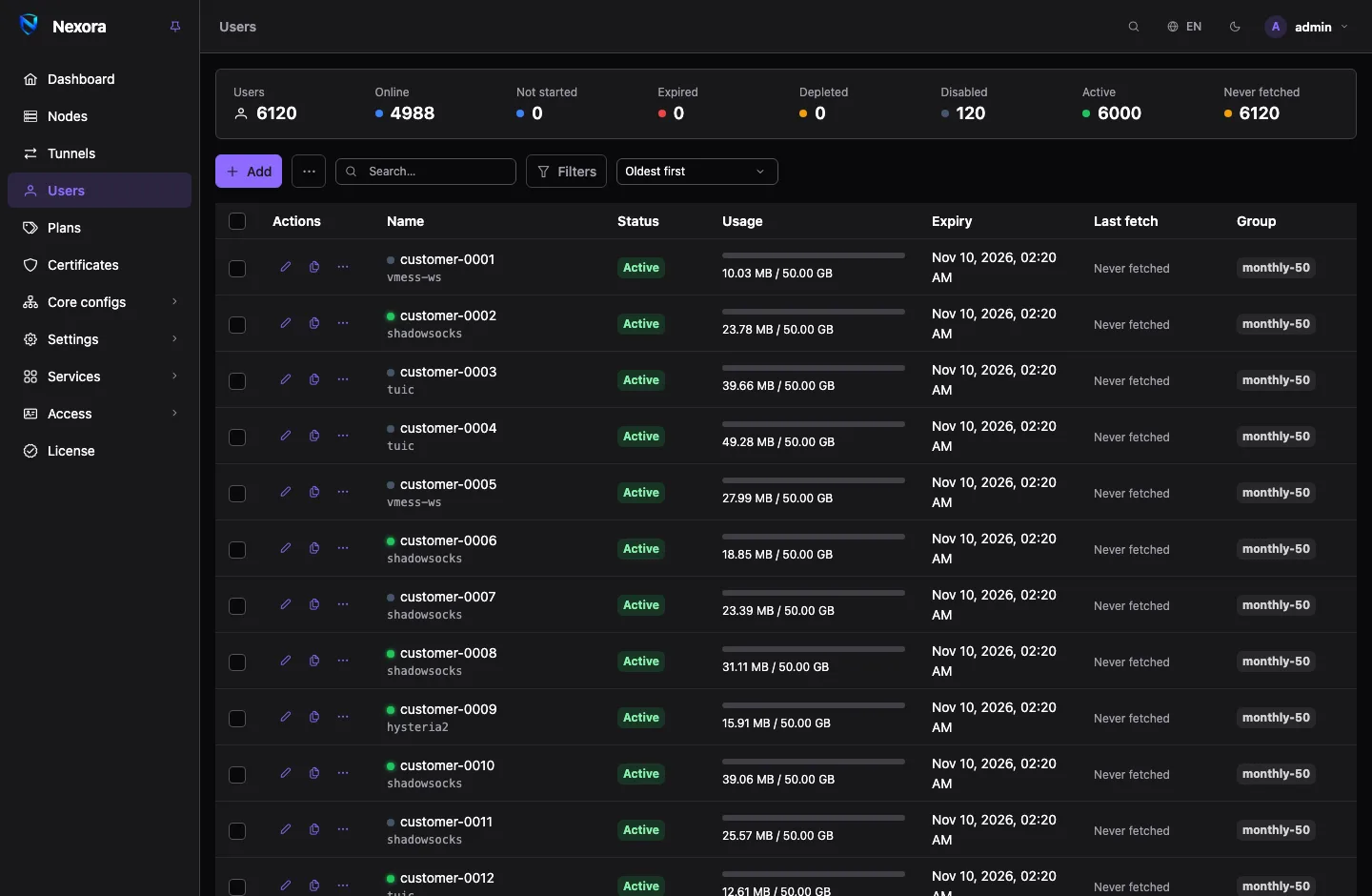This screenshot has width=1372, height=896.
Task: Open more actions for customer-0006
Action: click(x=343, y=548)
